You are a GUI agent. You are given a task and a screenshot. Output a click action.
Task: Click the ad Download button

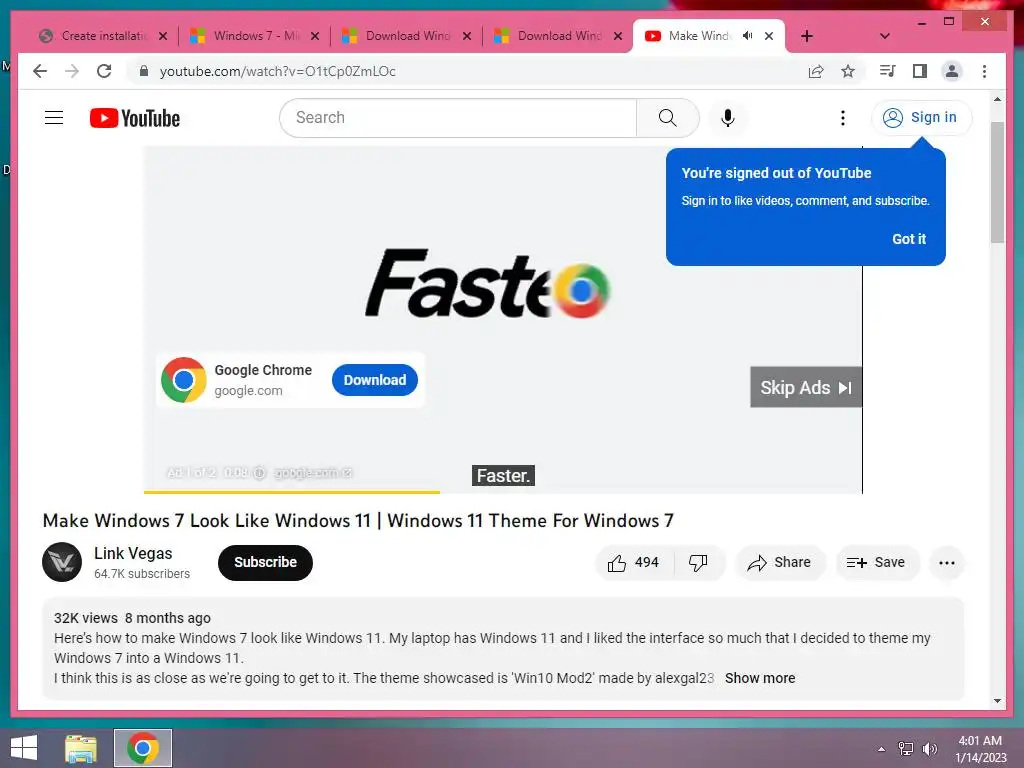tap(375, 380)
